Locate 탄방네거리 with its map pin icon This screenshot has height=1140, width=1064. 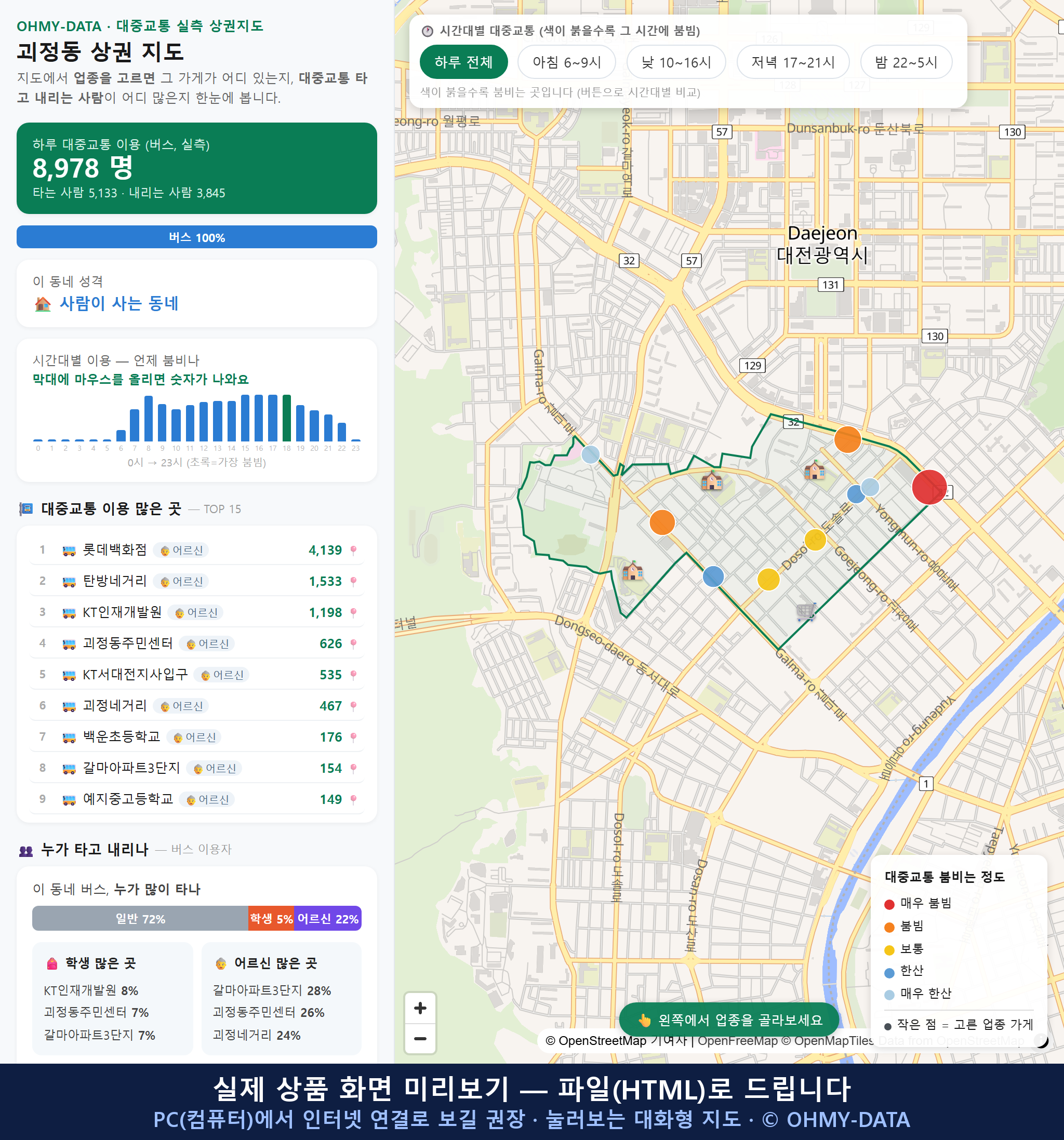coord(353,582)
